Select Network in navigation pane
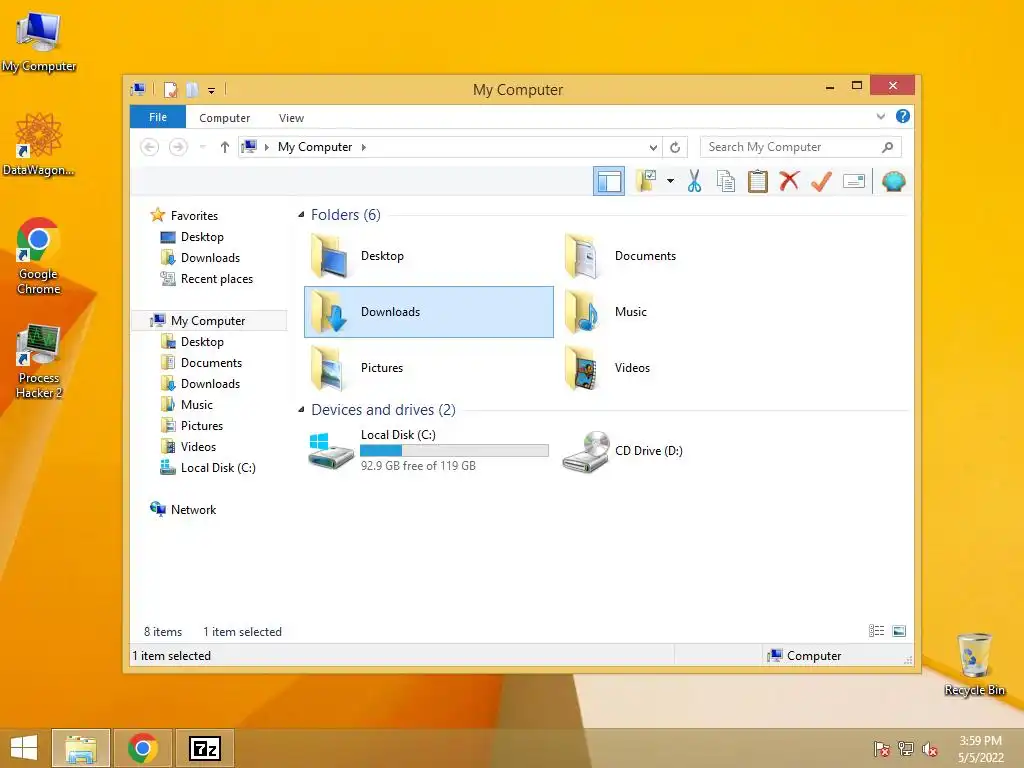The image size is (1024, 768). coord(193,509)
